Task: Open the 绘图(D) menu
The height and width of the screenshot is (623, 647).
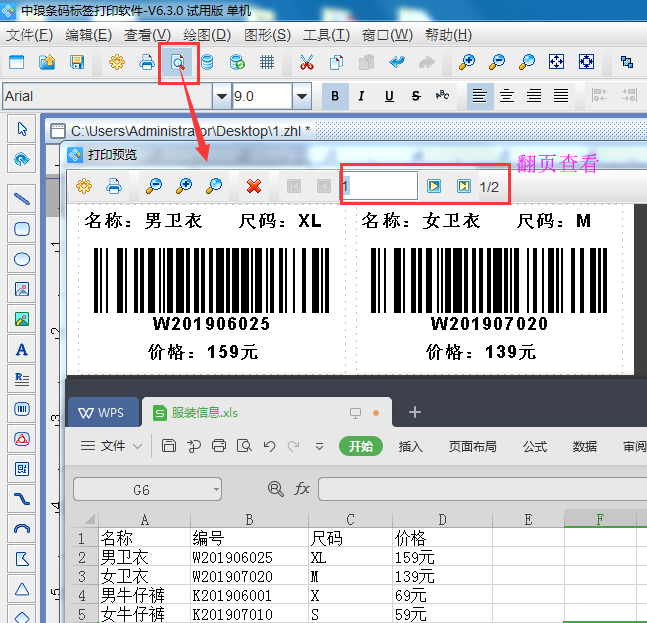Action: tap(207, 35)
